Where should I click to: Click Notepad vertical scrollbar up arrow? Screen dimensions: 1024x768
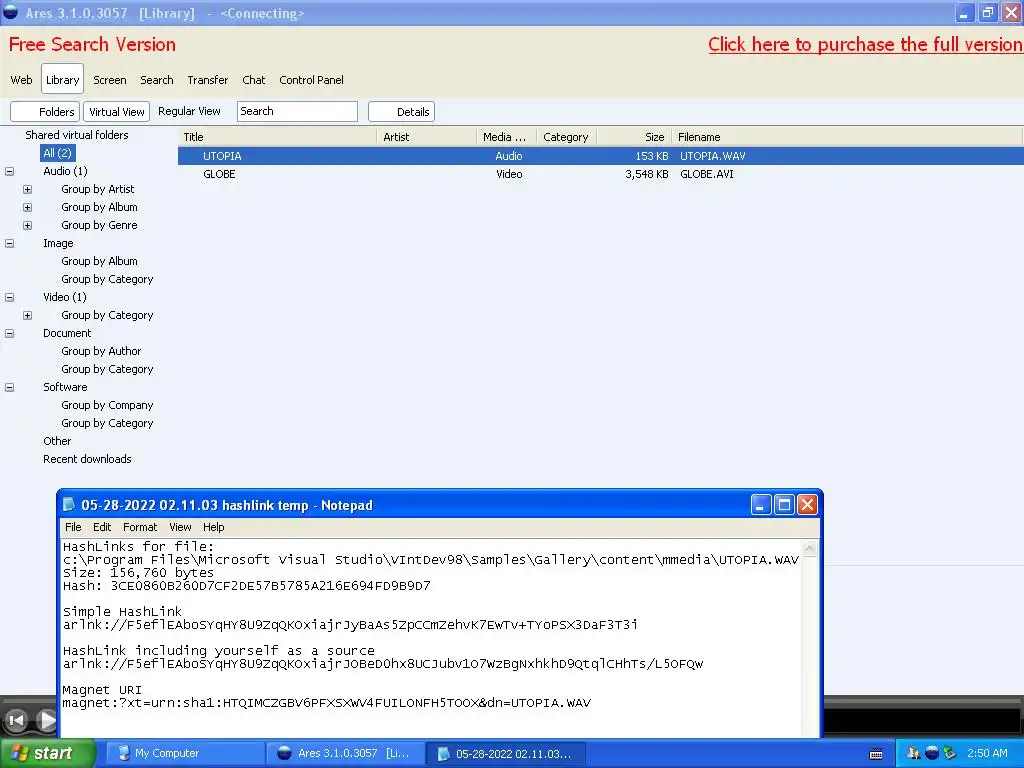pyautogui.click(x=810, y=549)
